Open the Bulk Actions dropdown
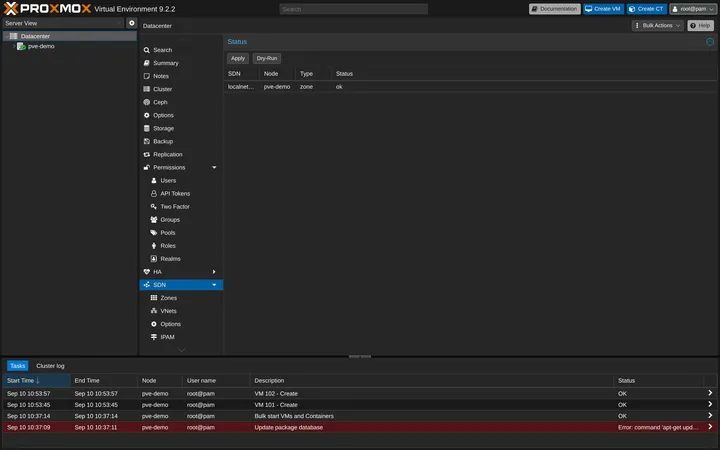 (658, 26)
